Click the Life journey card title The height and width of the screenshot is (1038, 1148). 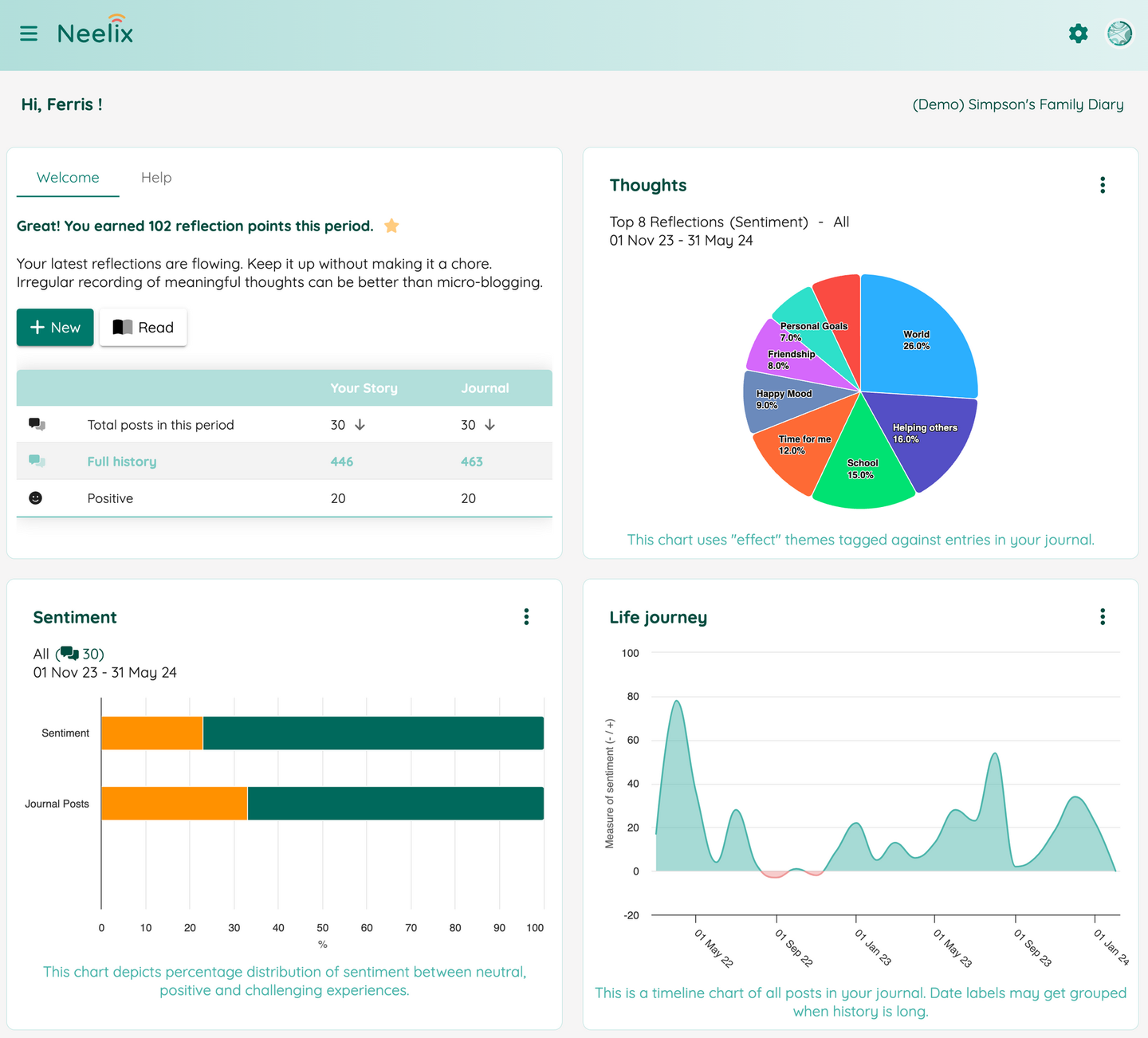pyautogui.click(x=659, y=617)
